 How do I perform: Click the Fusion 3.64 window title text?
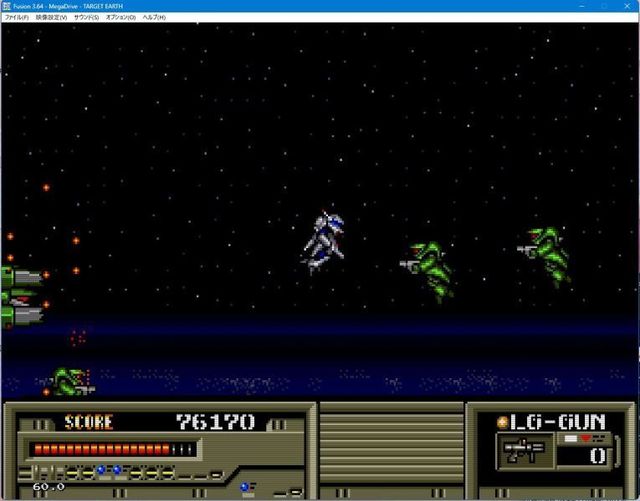click(68, 6)
